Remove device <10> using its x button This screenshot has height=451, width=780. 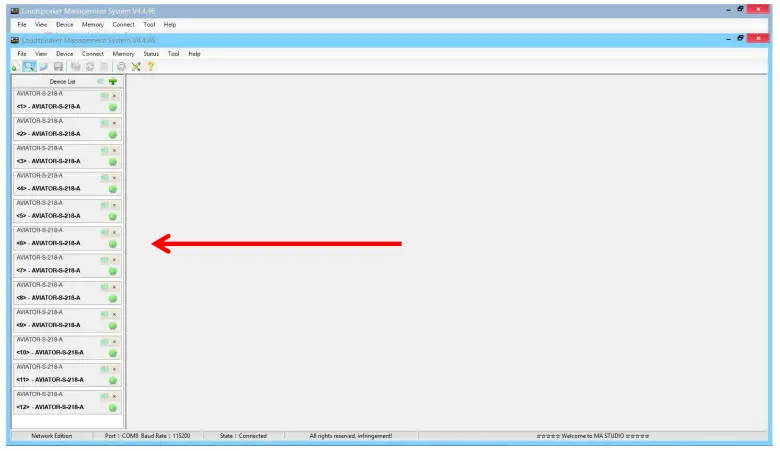click(x=114, y=342)
